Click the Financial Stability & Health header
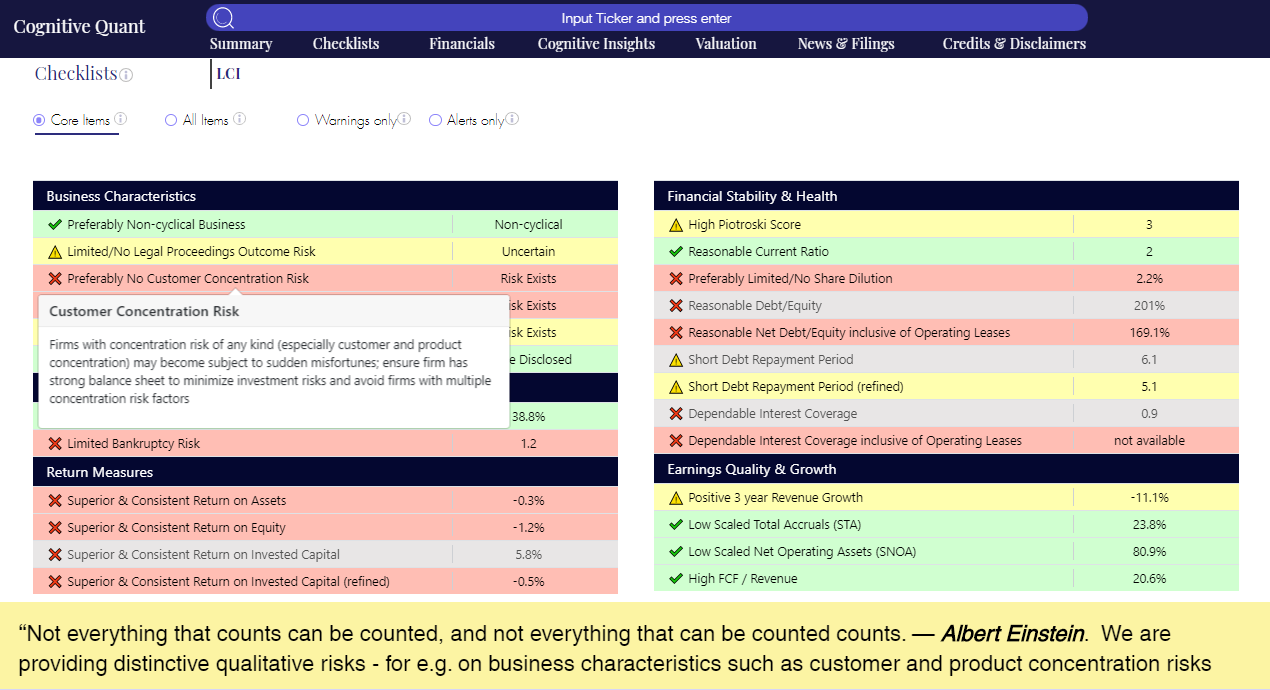The image size is (1270, 690). click(946, 196)
